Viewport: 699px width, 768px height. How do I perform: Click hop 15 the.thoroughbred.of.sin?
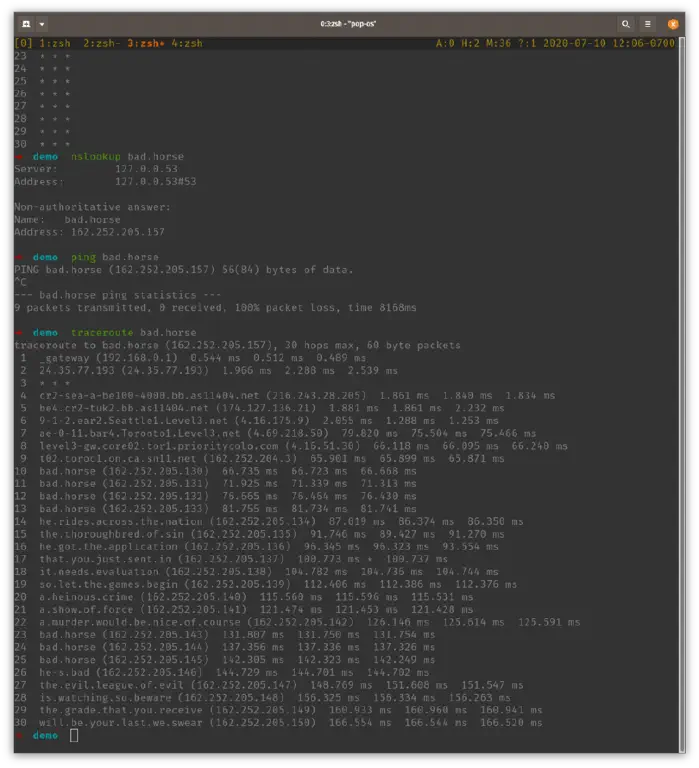click(x=111, y=534)
